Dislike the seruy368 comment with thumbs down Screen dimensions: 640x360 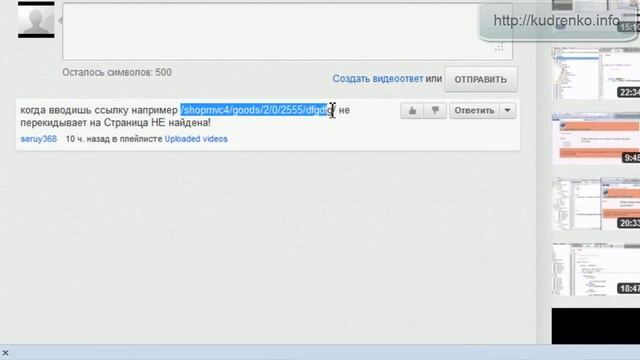tap(435, 111)
